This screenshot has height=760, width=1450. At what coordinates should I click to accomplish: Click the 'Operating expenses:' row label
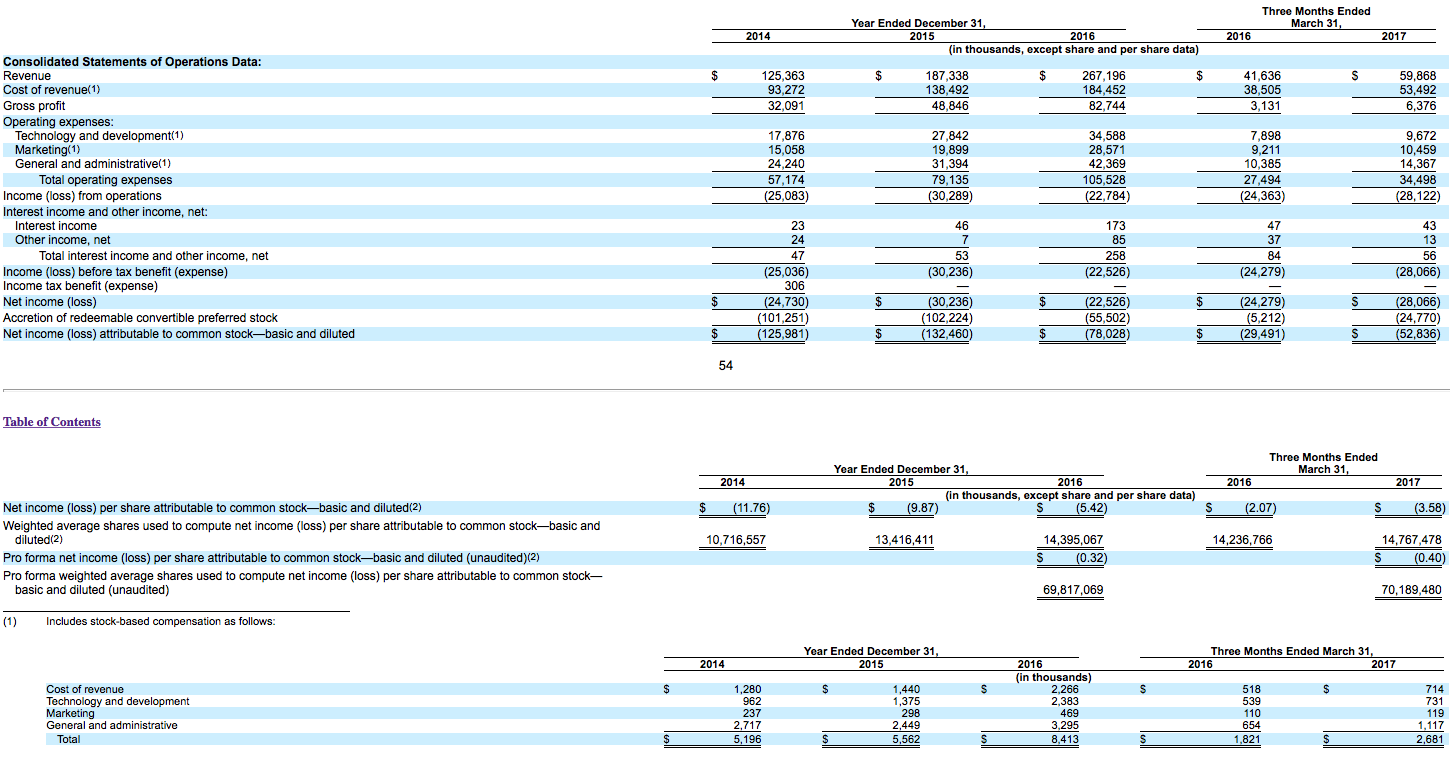point(58,122)
